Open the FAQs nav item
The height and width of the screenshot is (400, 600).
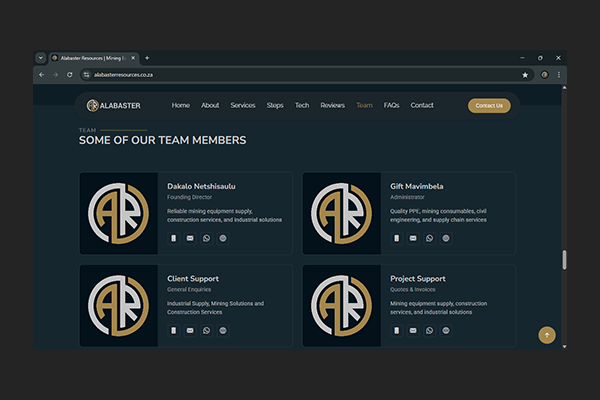pyautogui.click(x=391, y=105)
